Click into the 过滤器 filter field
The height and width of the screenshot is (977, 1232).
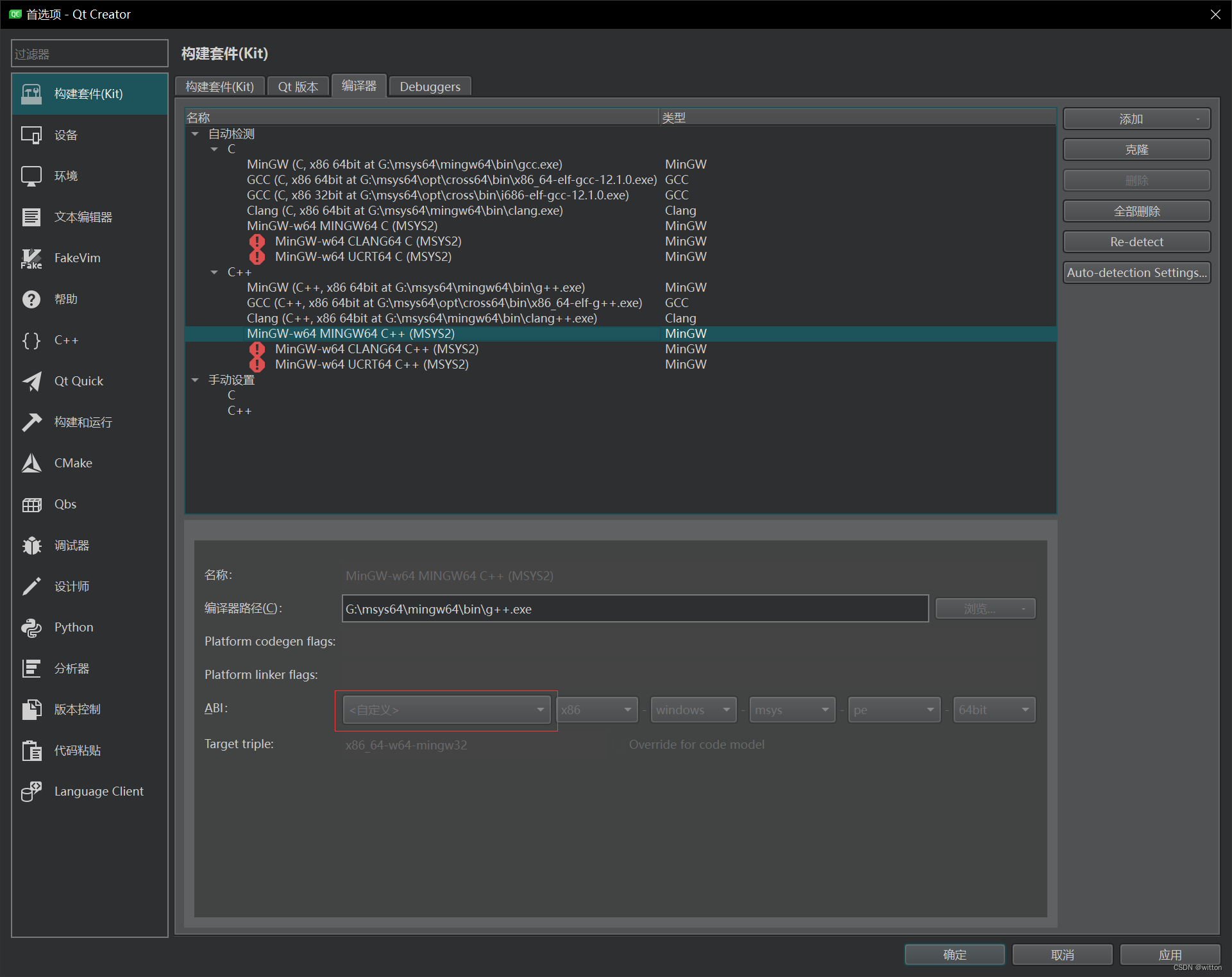click(90, 54)
